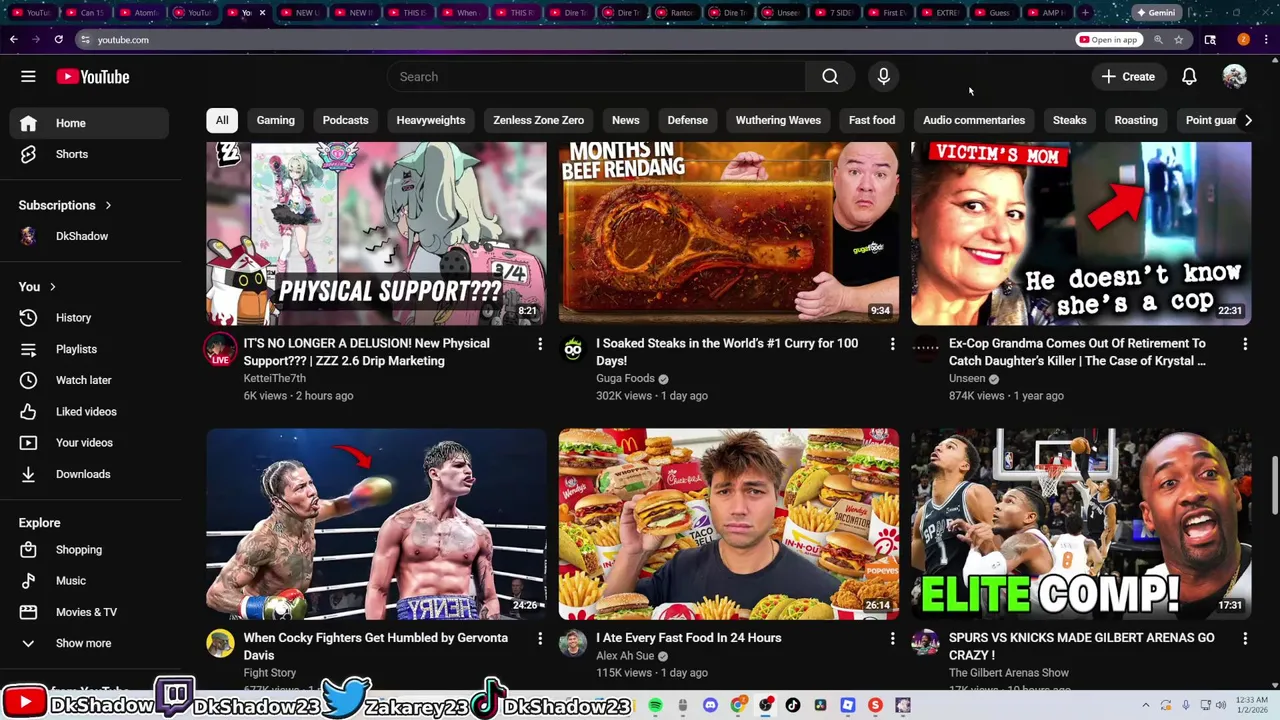Image resolution: width=1280 pixels, height=720 pixels.
Task: Open Music under Explore
Action: (x=90, y=581)
